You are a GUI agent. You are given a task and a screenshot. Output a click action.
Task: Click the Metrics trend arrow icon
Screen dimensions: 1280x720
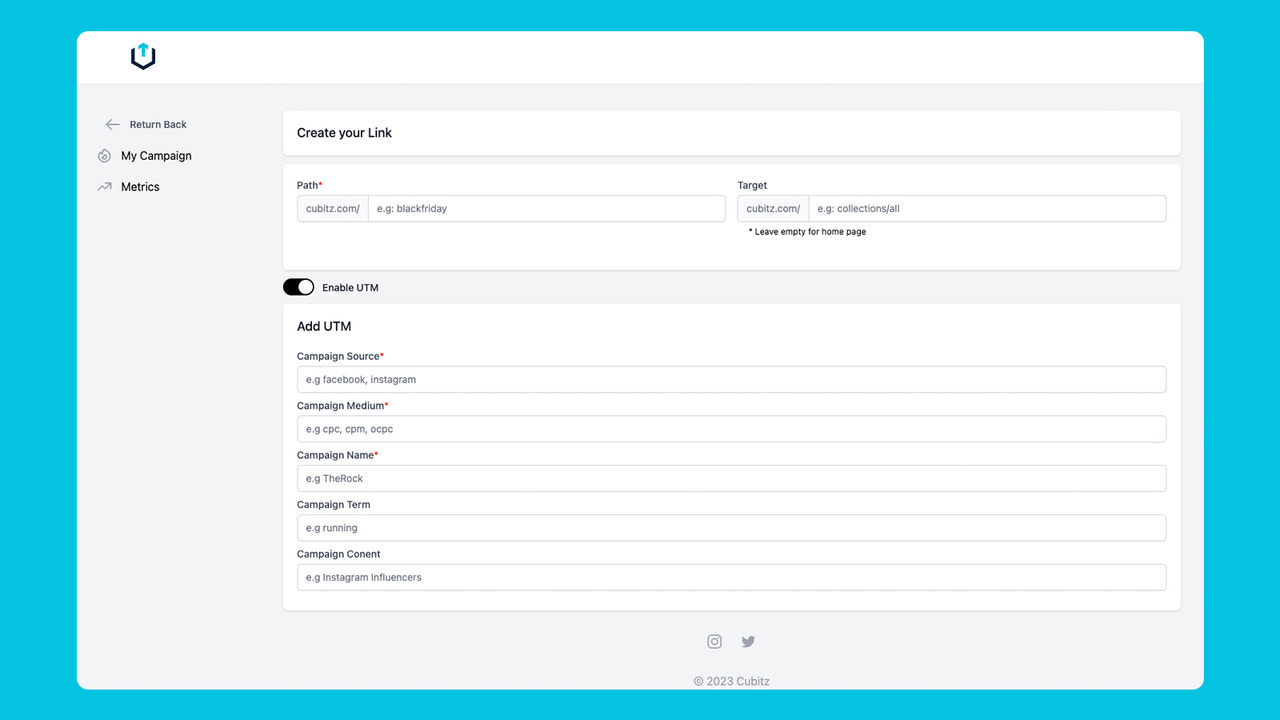click(104, 186)
